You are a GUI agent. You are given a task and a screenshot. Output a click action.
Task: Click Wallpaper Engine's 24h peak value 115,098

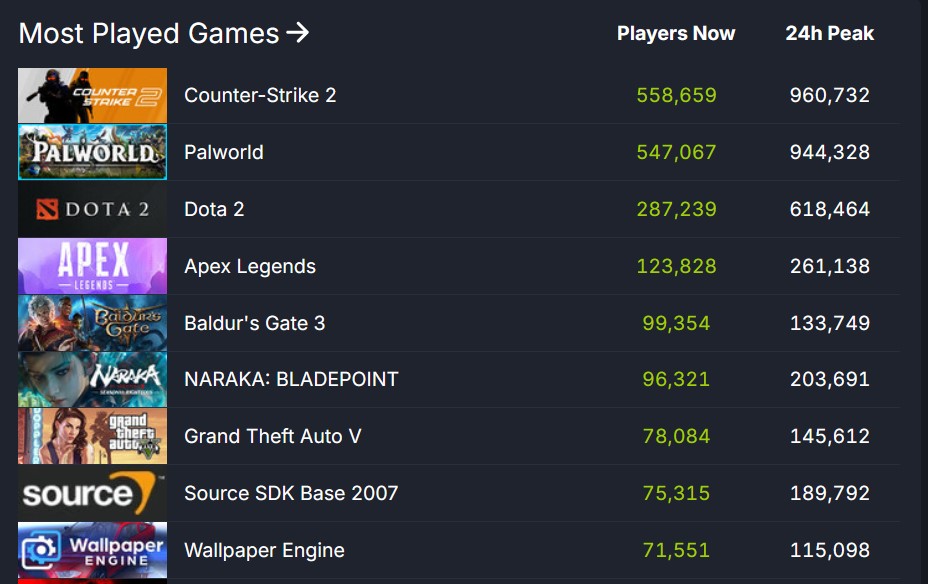pos(830,550)
